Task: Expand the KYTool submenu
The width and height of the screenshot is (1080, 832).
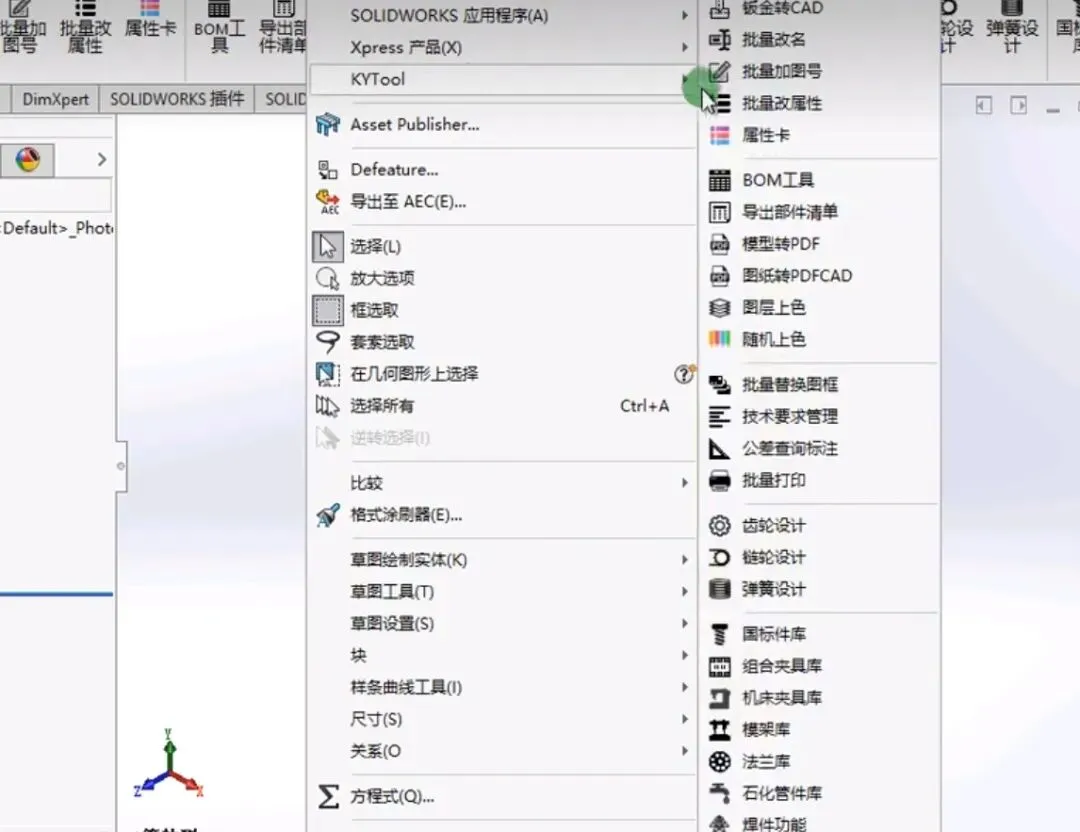Action: [x=503, y=79]
